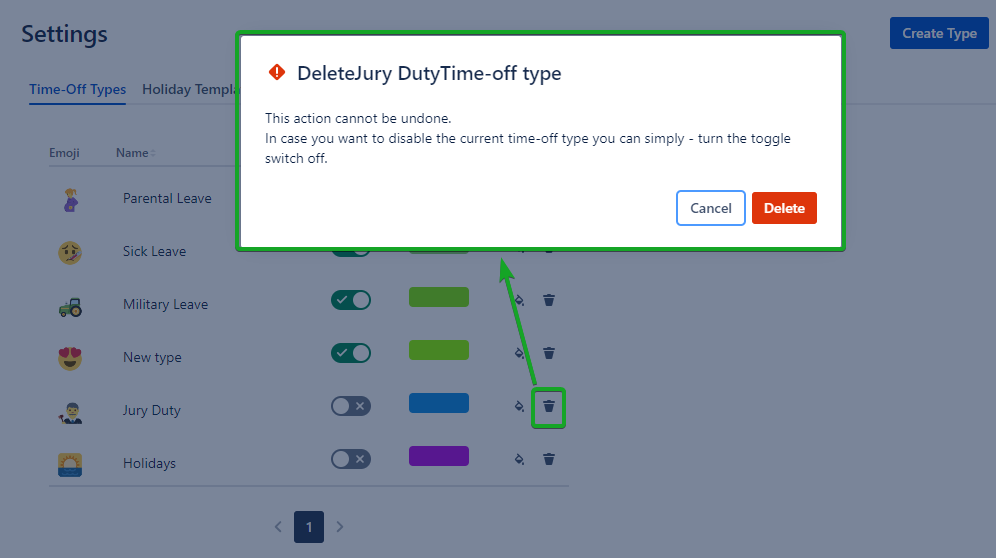Screen dimensions: 996x558
Task: Switch to the Time-Off Types tab
Action: tap(77, 89)
